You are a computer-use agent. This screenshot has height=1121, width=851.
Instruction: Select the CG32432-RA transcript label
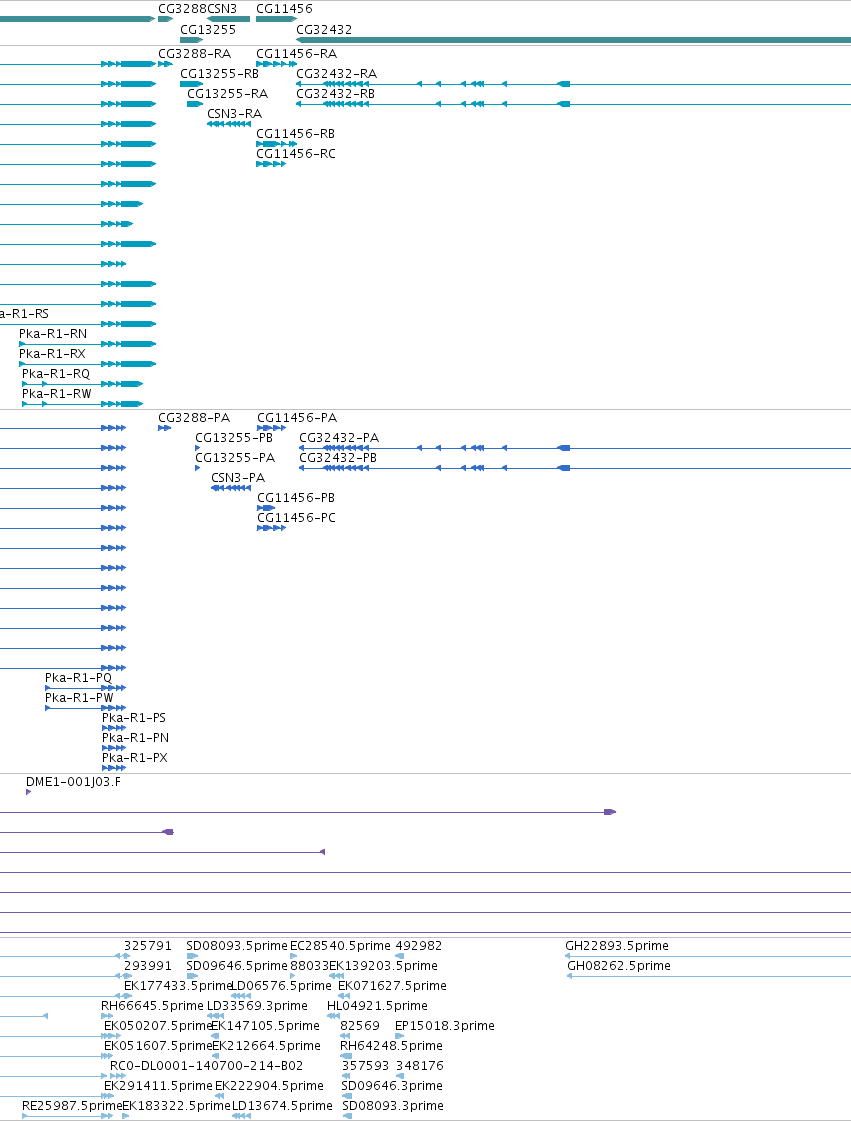pyautogui.click(x=336, y=74)
